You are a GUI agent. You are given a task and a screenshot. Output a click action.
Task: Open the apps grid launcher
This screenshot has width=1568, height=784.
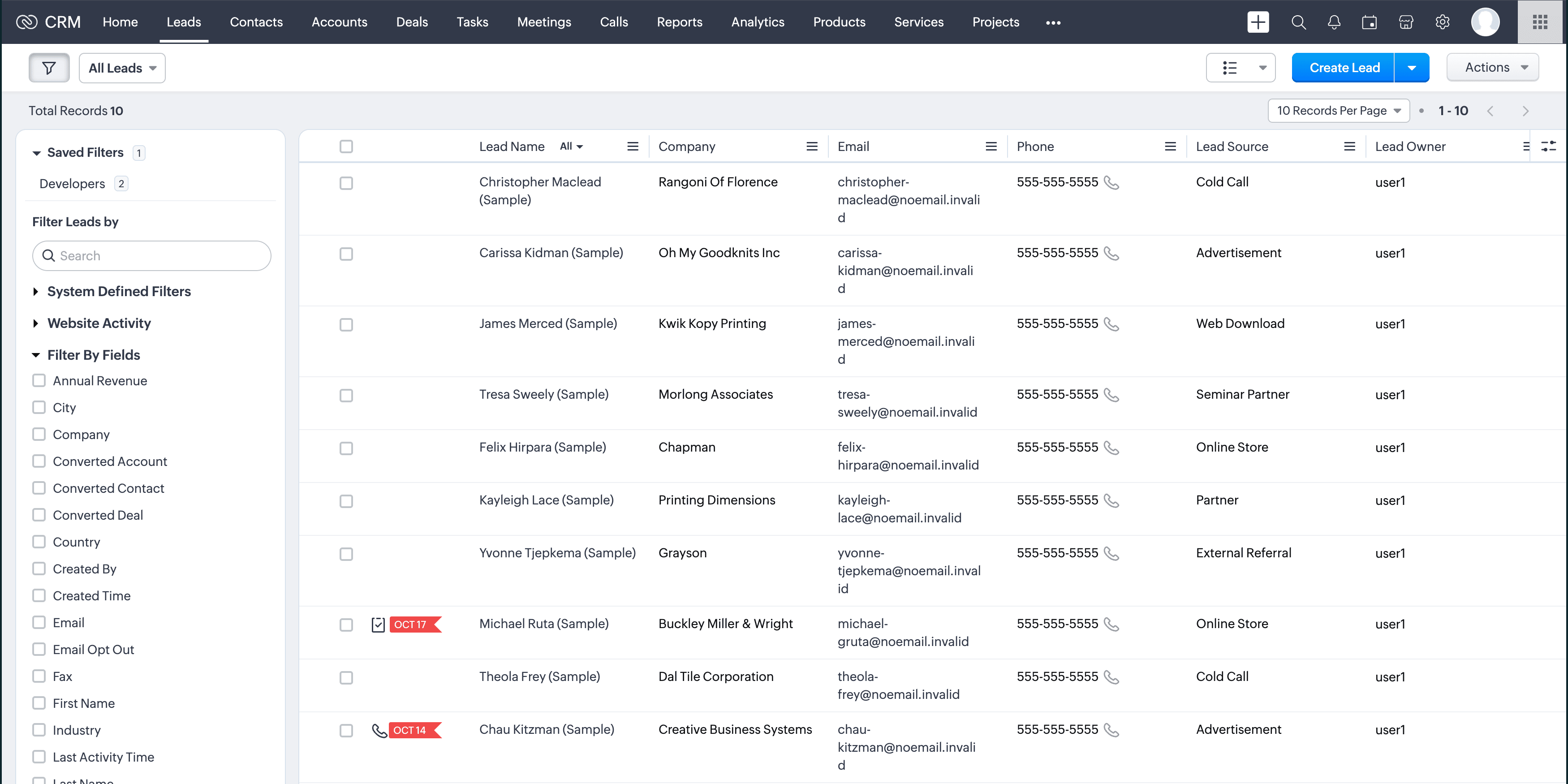pos(1540,22)
